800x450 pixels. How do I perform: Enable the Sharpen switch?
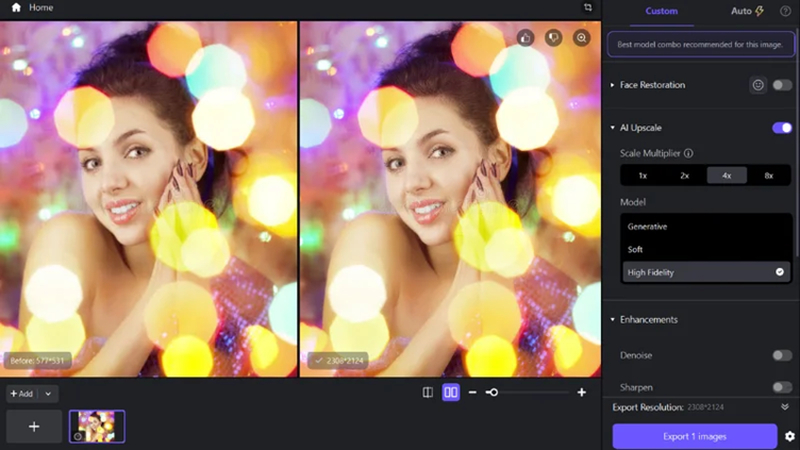click(782, 387)
